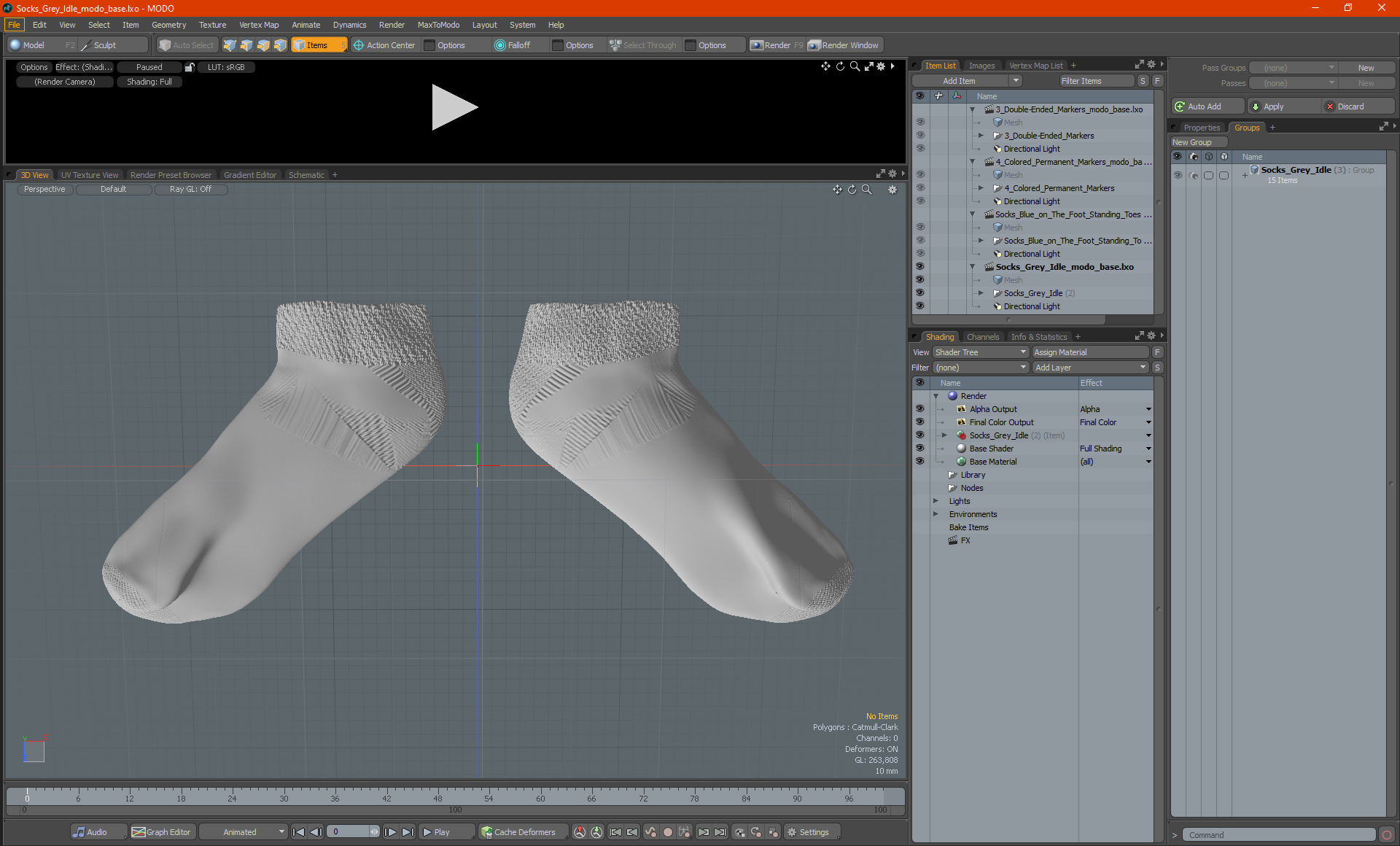Toggle visibility of Base Shader layer
Image resolution: width=1400 pixels, height=846 pixels.
coord(919,449)
